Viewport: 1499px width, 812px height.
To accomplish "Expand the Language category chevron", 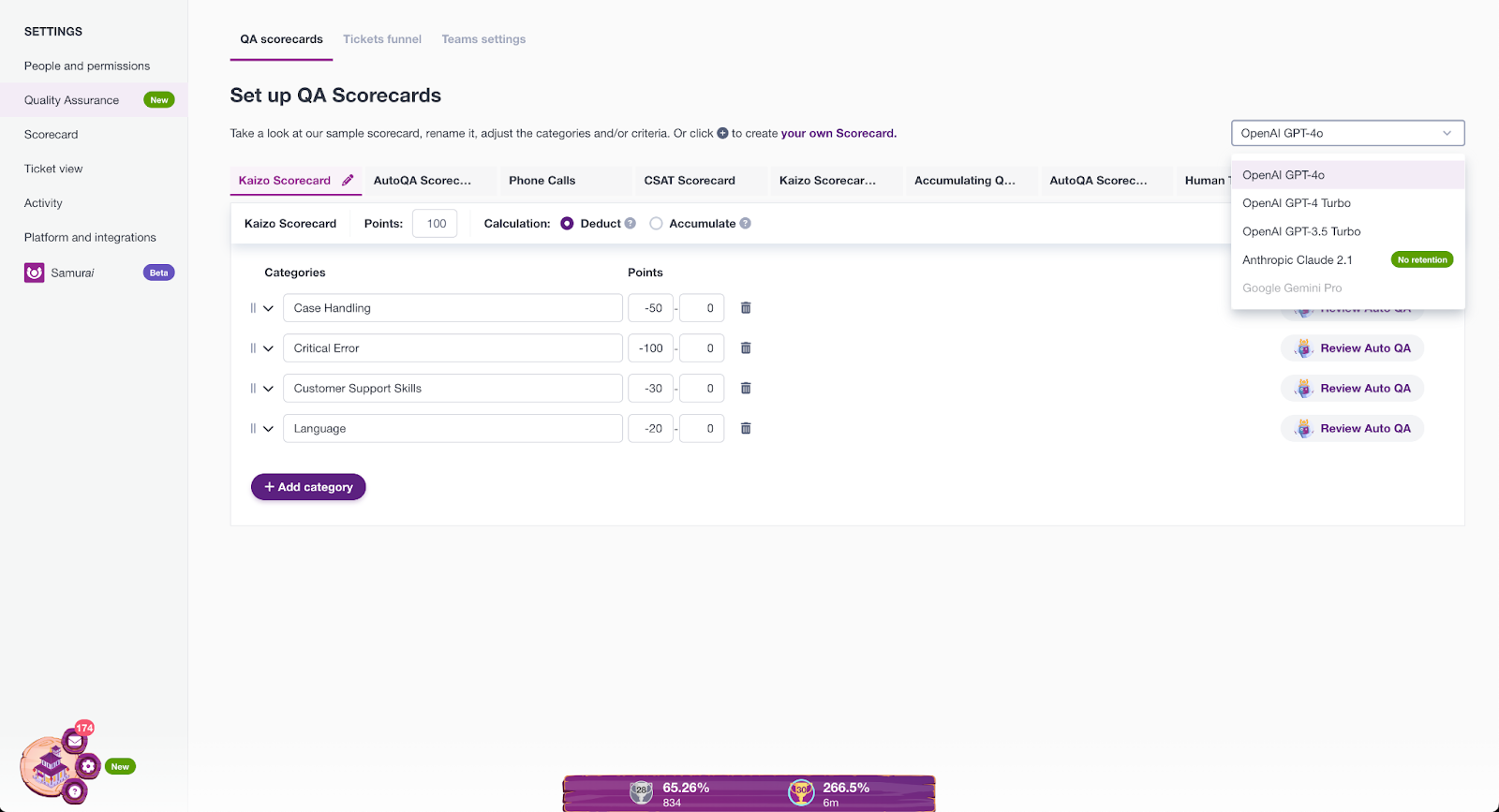I will 269,429.
